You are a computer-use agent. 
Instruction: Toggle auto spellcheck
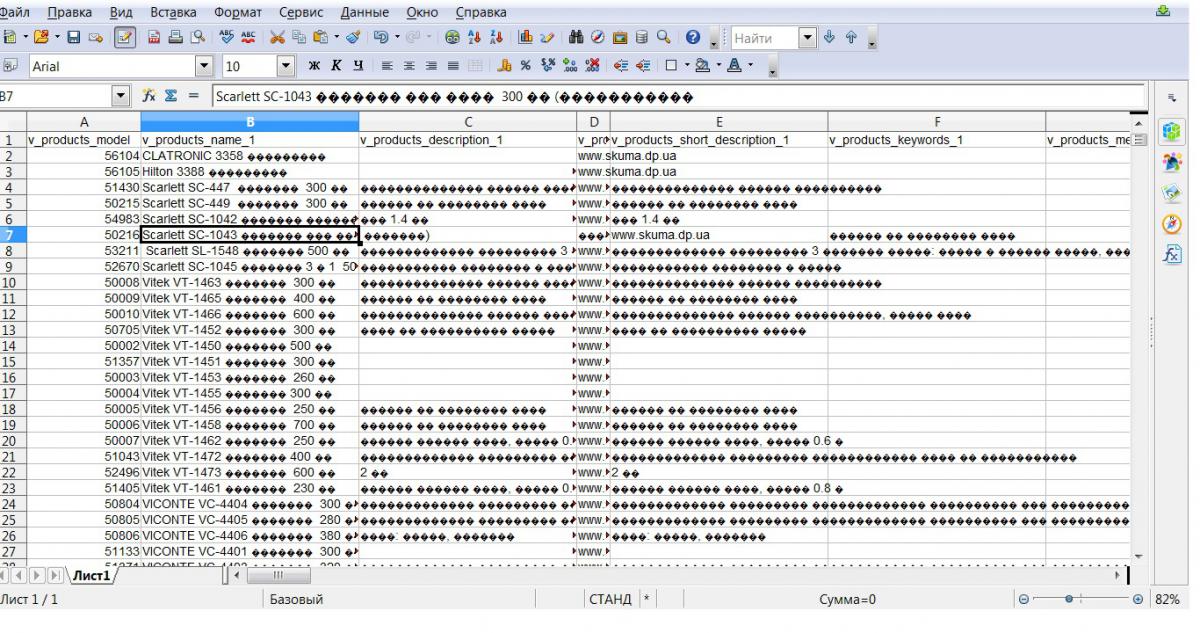pos(246,39)
